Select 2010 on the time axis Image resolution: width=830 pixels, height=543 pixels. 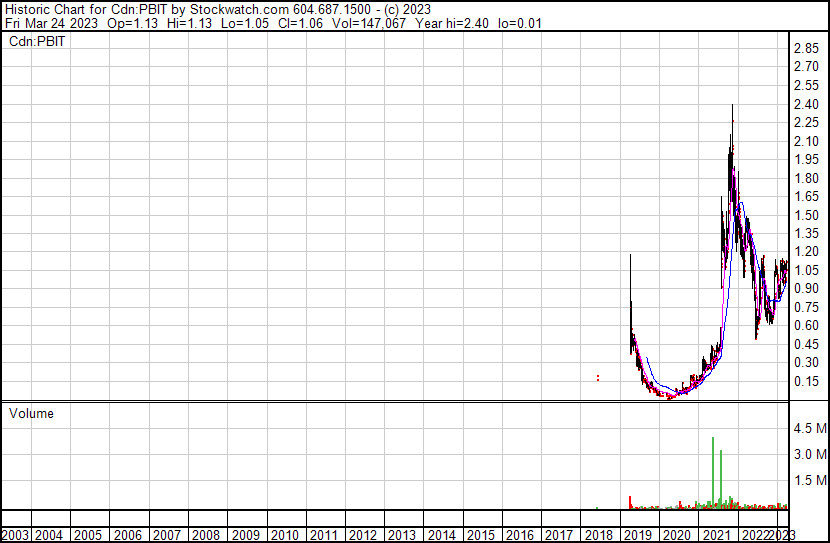pyautogui.click(x=284, y=535)
